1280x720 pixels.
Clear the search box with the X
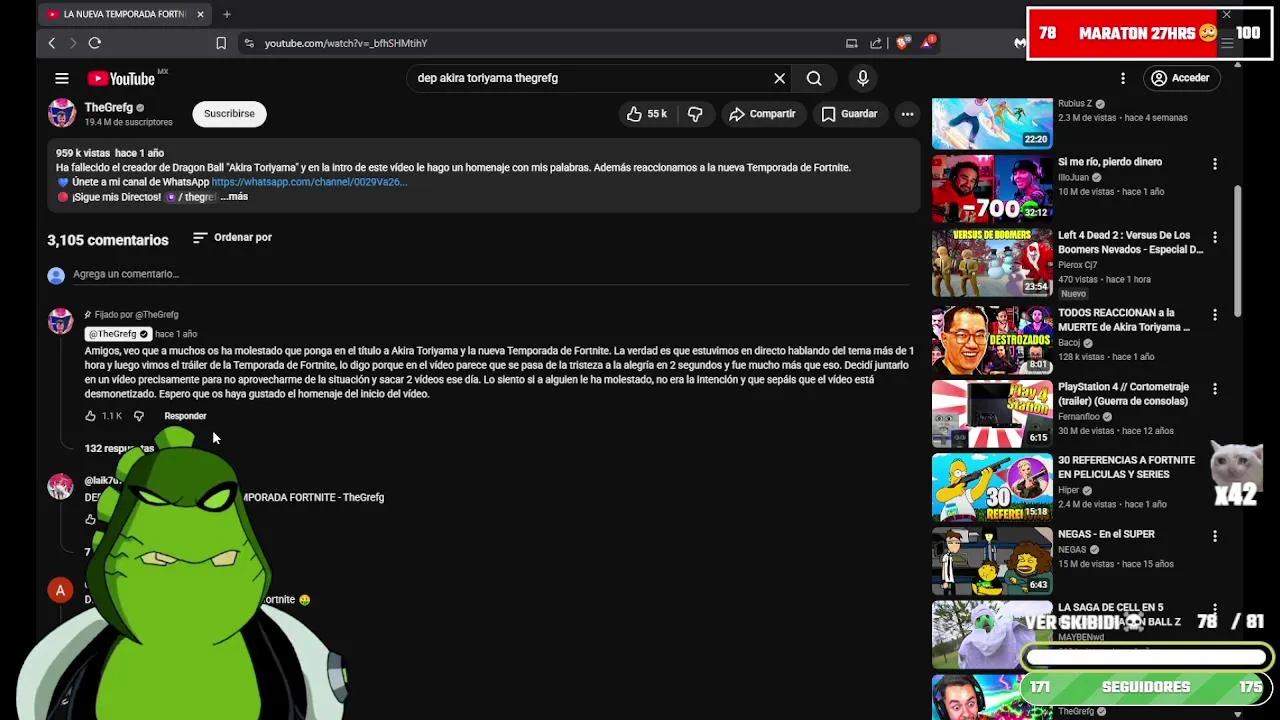tap(780, 78)
